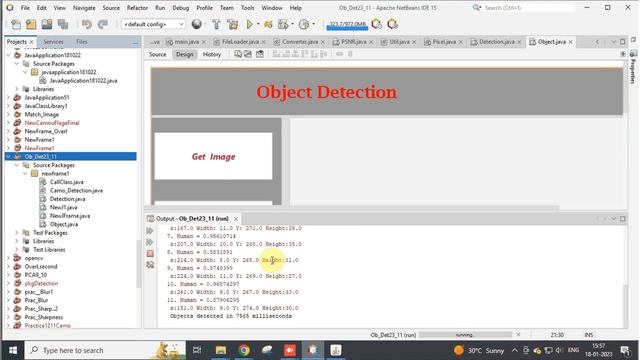The image size is (640, 360).
Task: Cancel the running Ob_Det23_11 process
Action: coord(518,335)
